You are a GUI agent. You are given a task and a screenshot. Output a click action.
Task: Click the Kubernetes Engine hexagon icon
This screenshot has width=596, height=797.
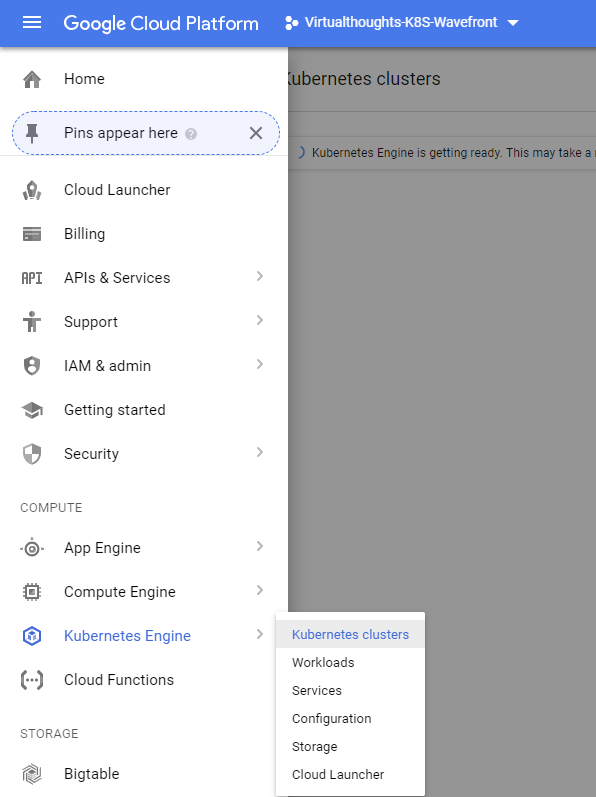coord(32,636)
